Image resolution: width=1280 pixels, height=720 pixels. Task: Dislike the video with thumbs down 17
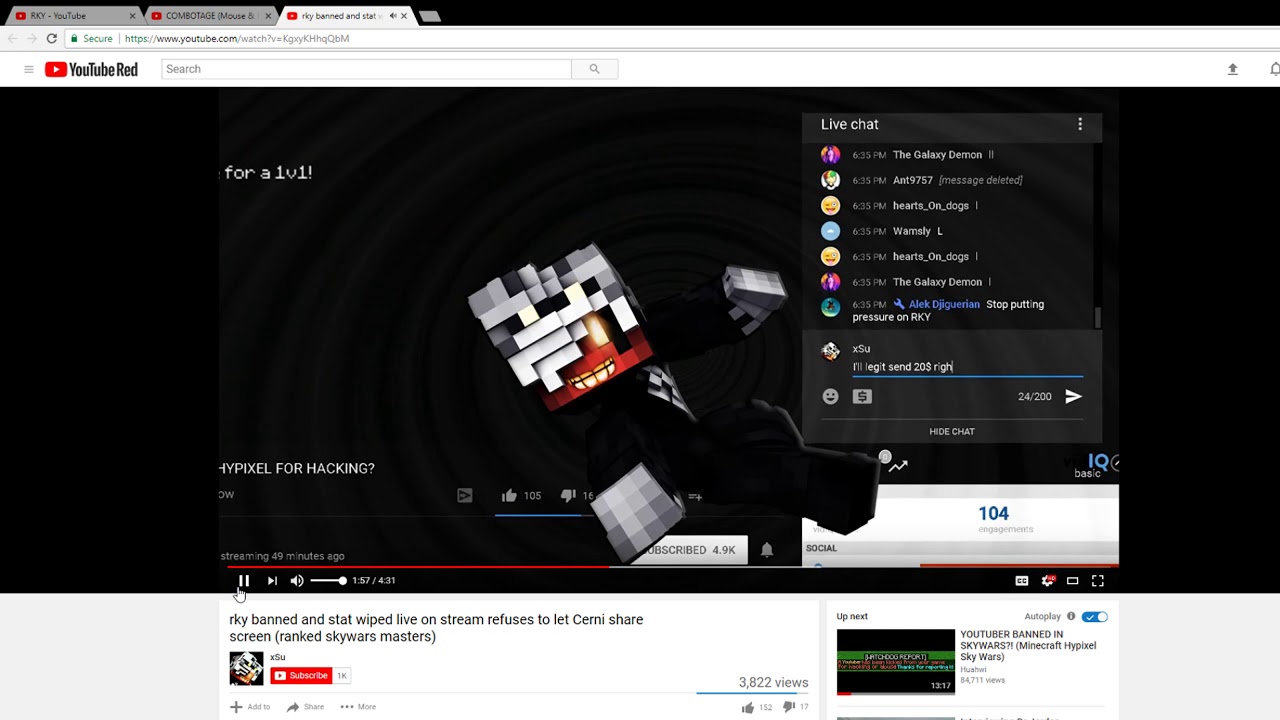[x=797, y=708]
